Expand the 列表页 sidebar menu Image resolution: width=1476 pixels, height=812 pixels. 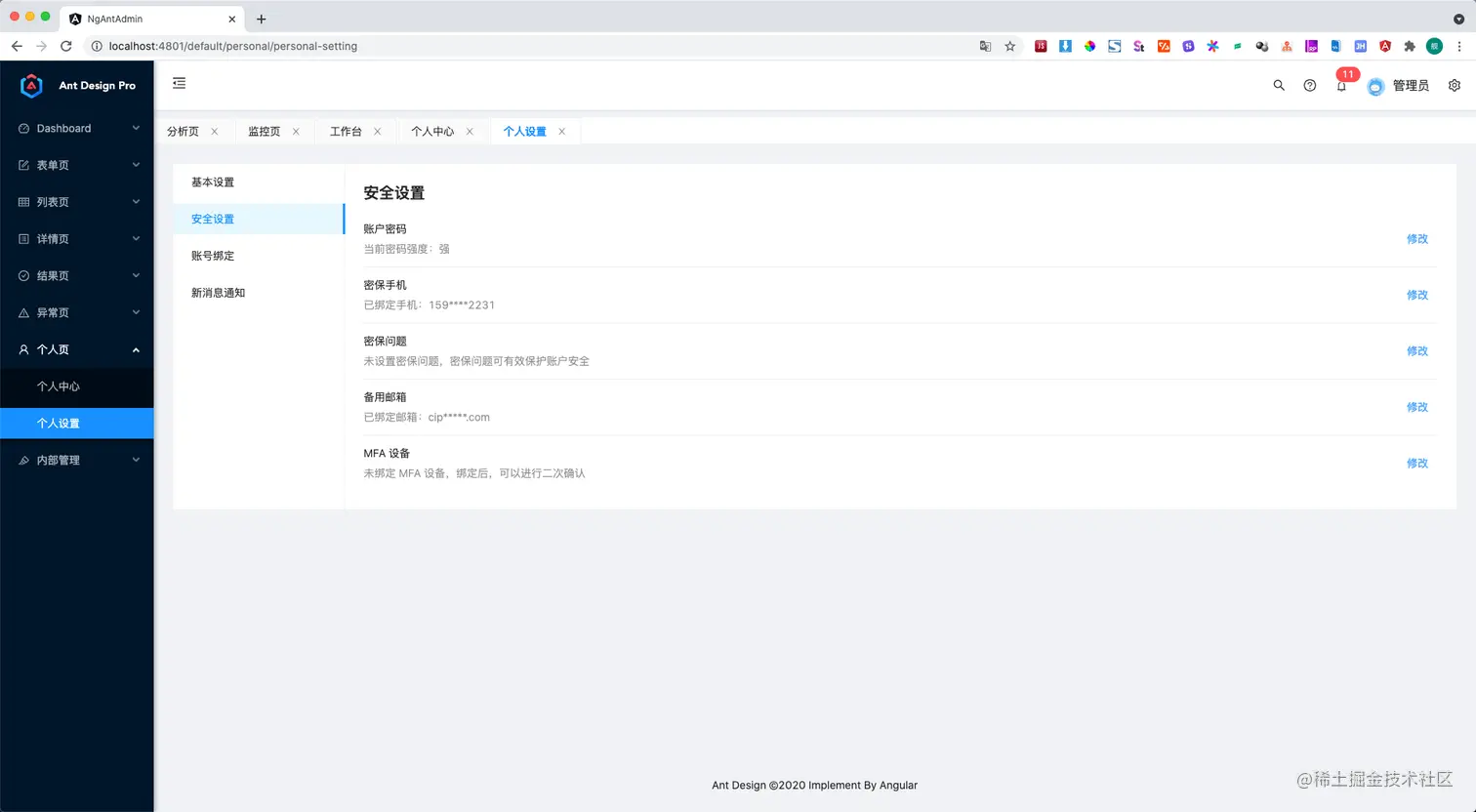[77, 202]
